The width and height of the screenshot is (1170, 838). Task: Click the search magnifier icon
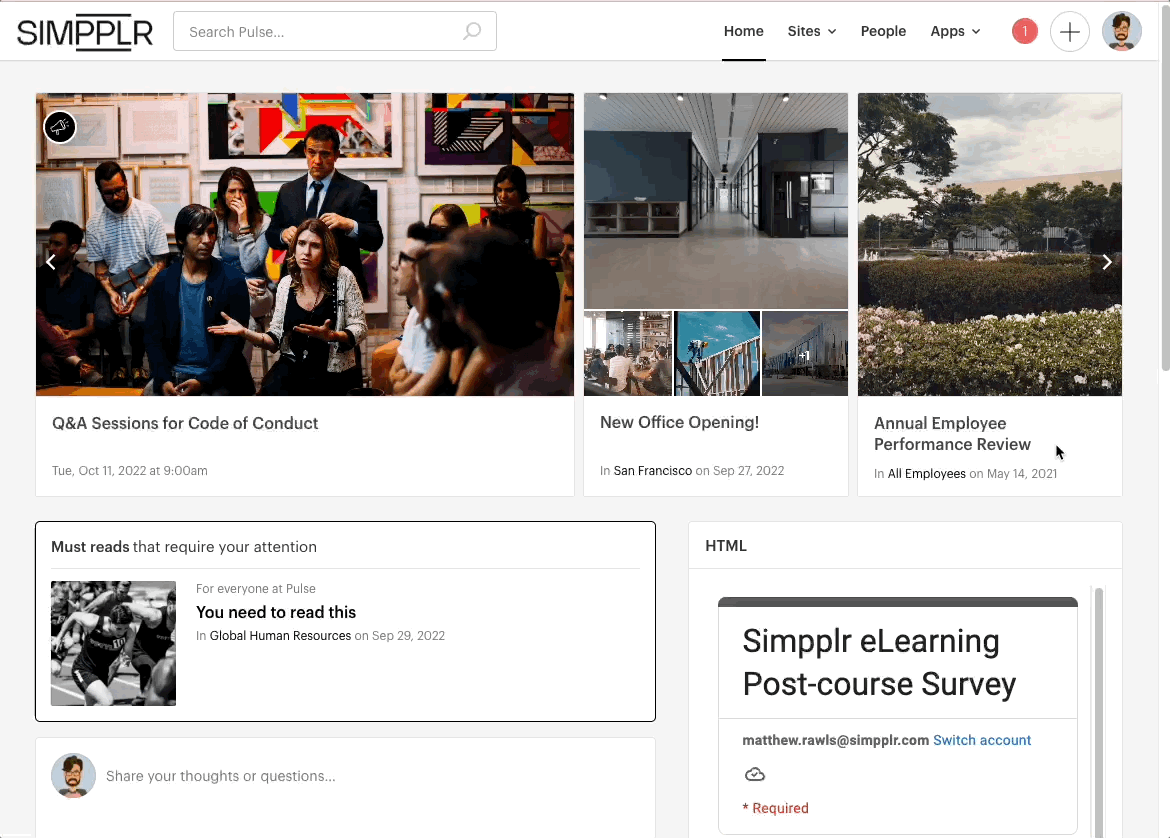[472, 32]
